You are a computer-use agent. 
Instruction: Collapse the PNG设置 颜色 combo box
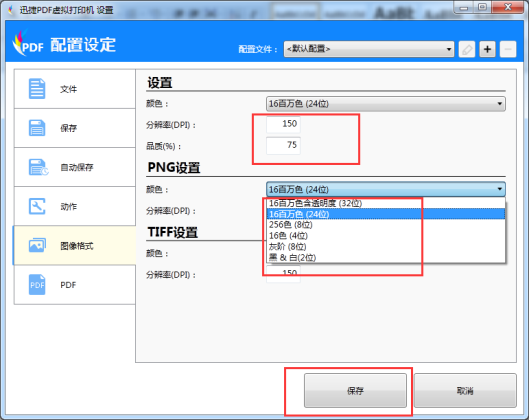386,189
